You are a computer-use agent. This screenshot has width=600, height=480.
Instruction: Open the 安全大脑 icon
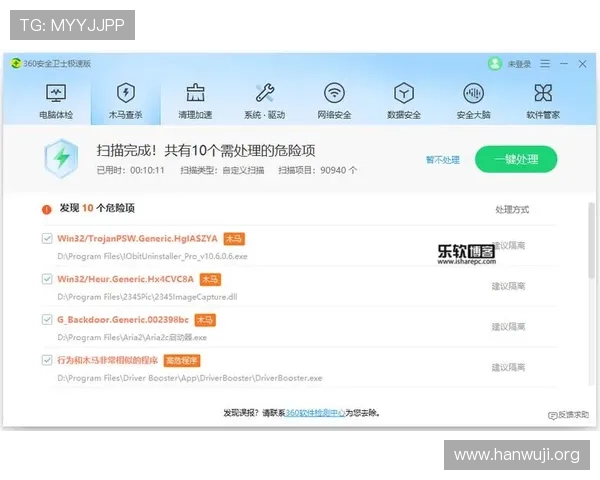[x=474, y=93]
